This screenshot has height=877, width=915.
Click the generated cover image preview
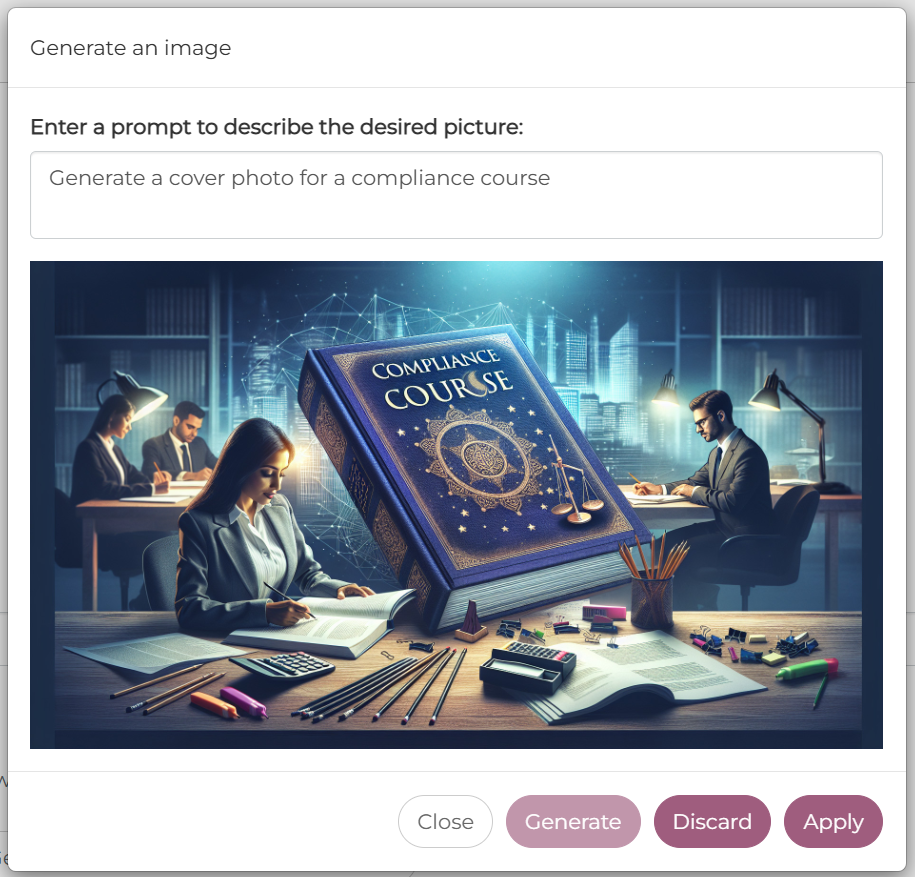456,505
